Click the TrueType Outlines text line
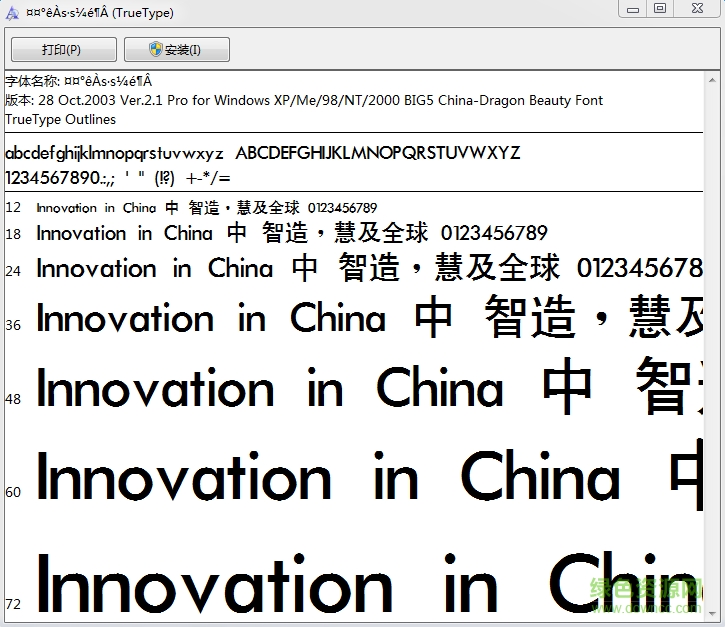725x627 pixels. 60,119
